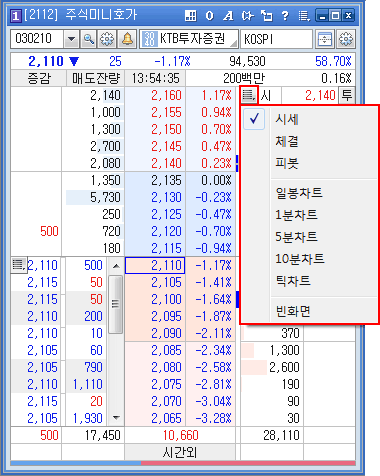This screenshot has height=476, width=380.
Task: Click the italic A font icon
Action: point(228,16)
